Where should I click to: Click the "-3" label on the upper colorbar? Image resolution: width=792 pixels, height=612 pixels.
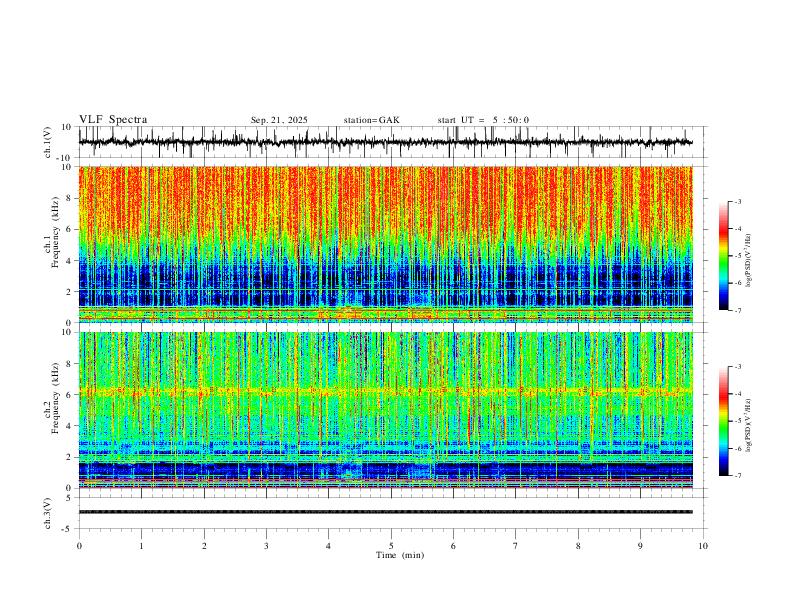coord(738,201)
